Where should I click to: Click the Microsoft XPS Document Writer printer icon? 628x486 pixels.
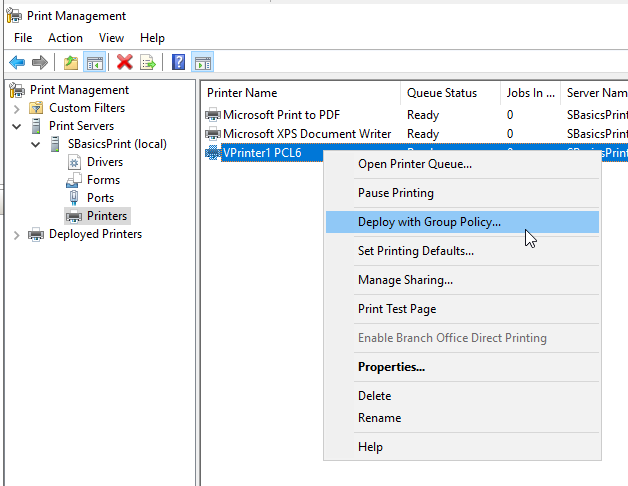pos(213,133)
